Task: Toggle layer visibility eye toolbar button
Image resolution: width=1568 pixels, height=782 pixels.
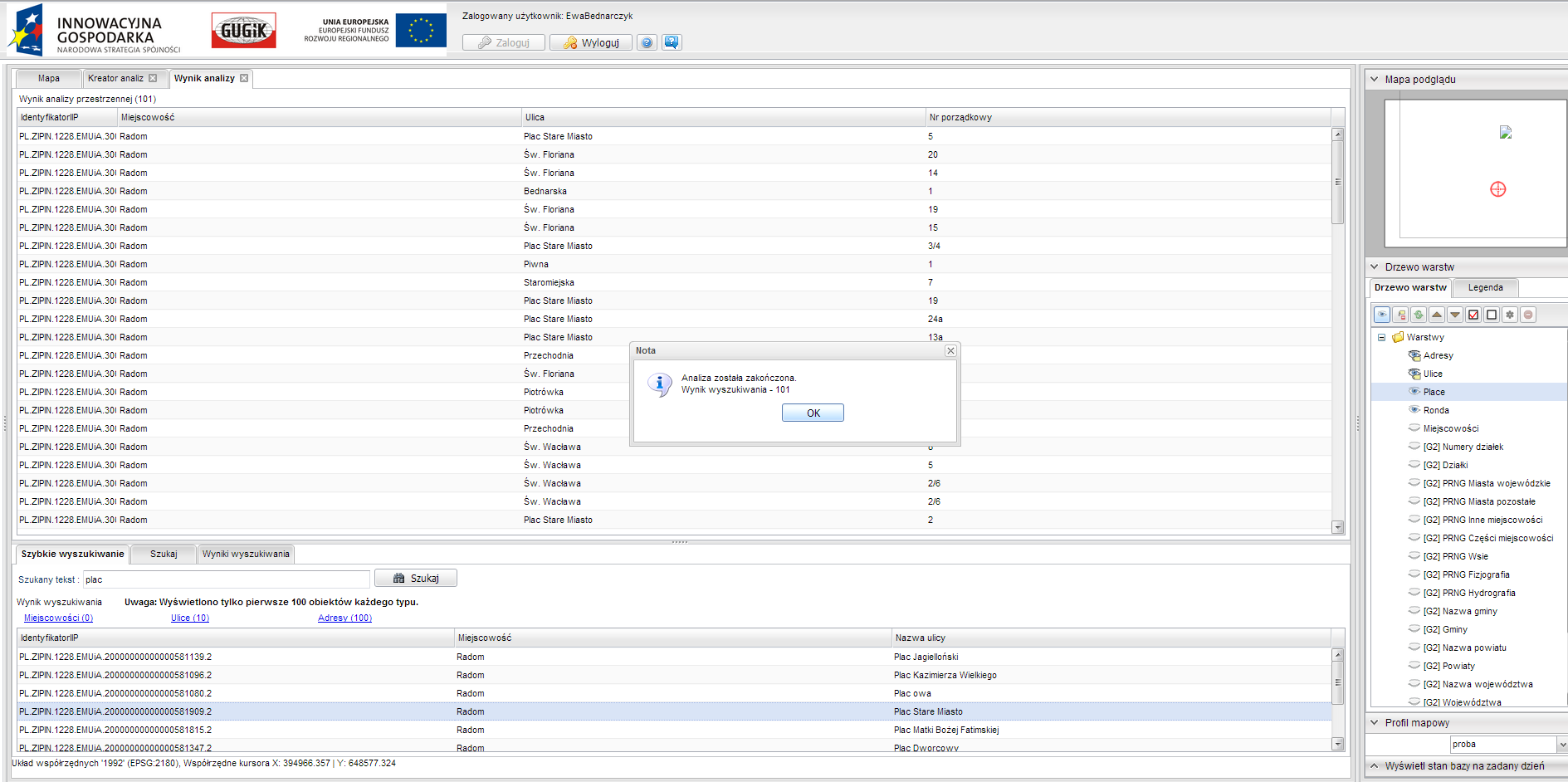Action: click(1382, 315)
